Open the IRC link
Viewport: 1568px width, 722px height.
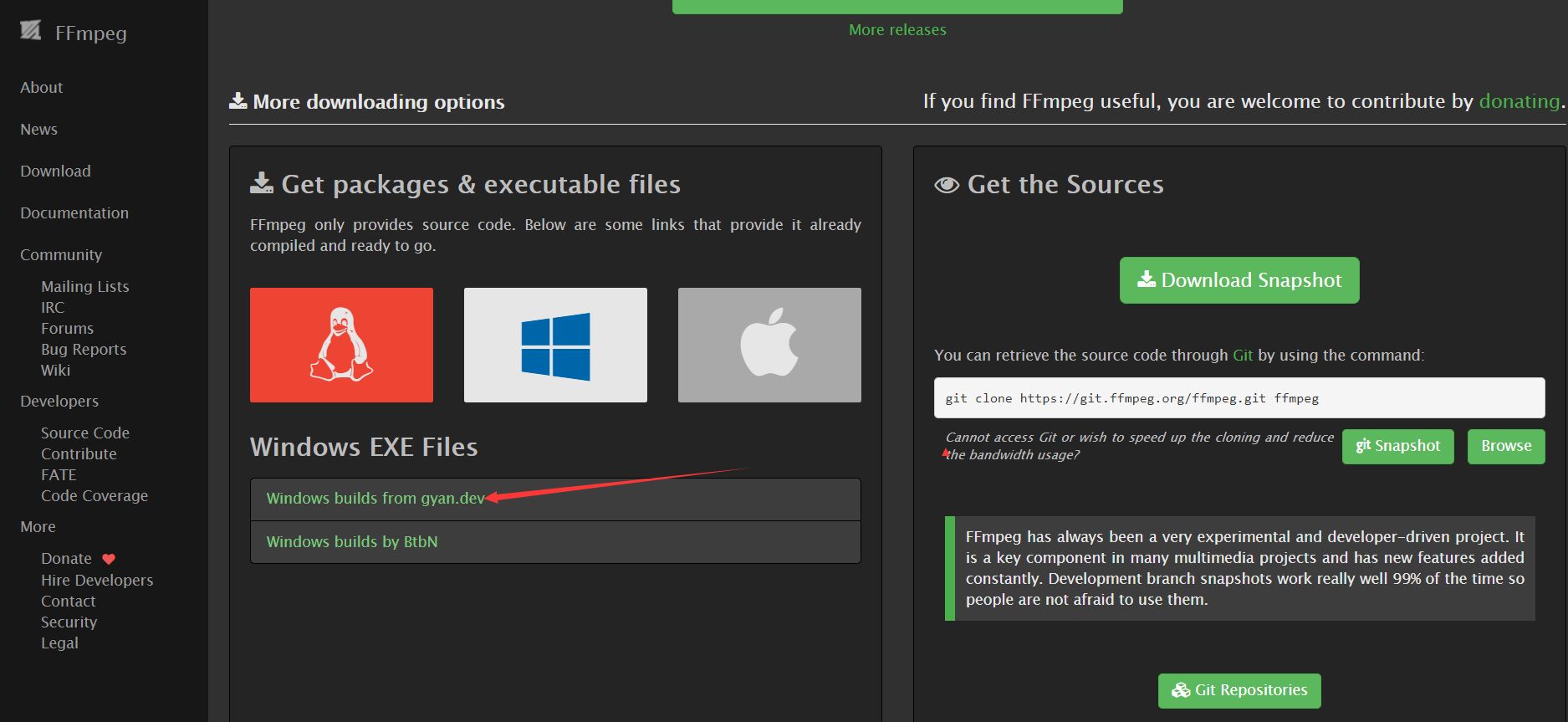(53, 307)
